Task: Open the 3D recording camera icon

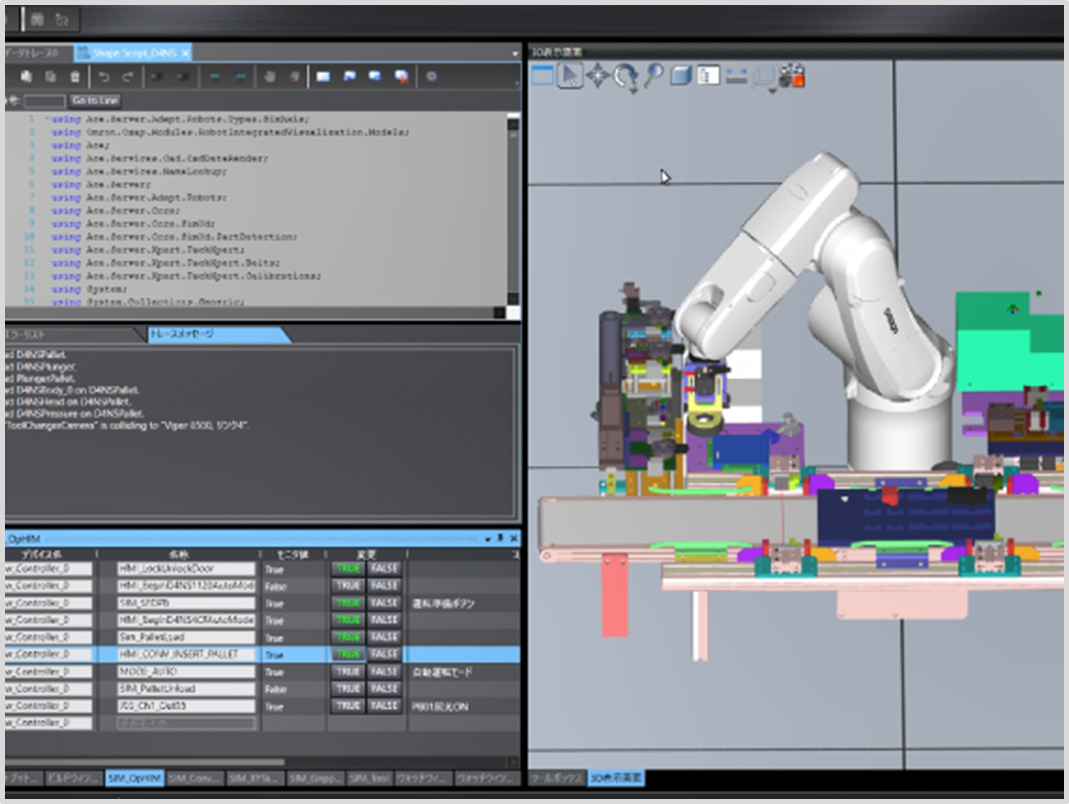Action: click(x=792, y=76)
